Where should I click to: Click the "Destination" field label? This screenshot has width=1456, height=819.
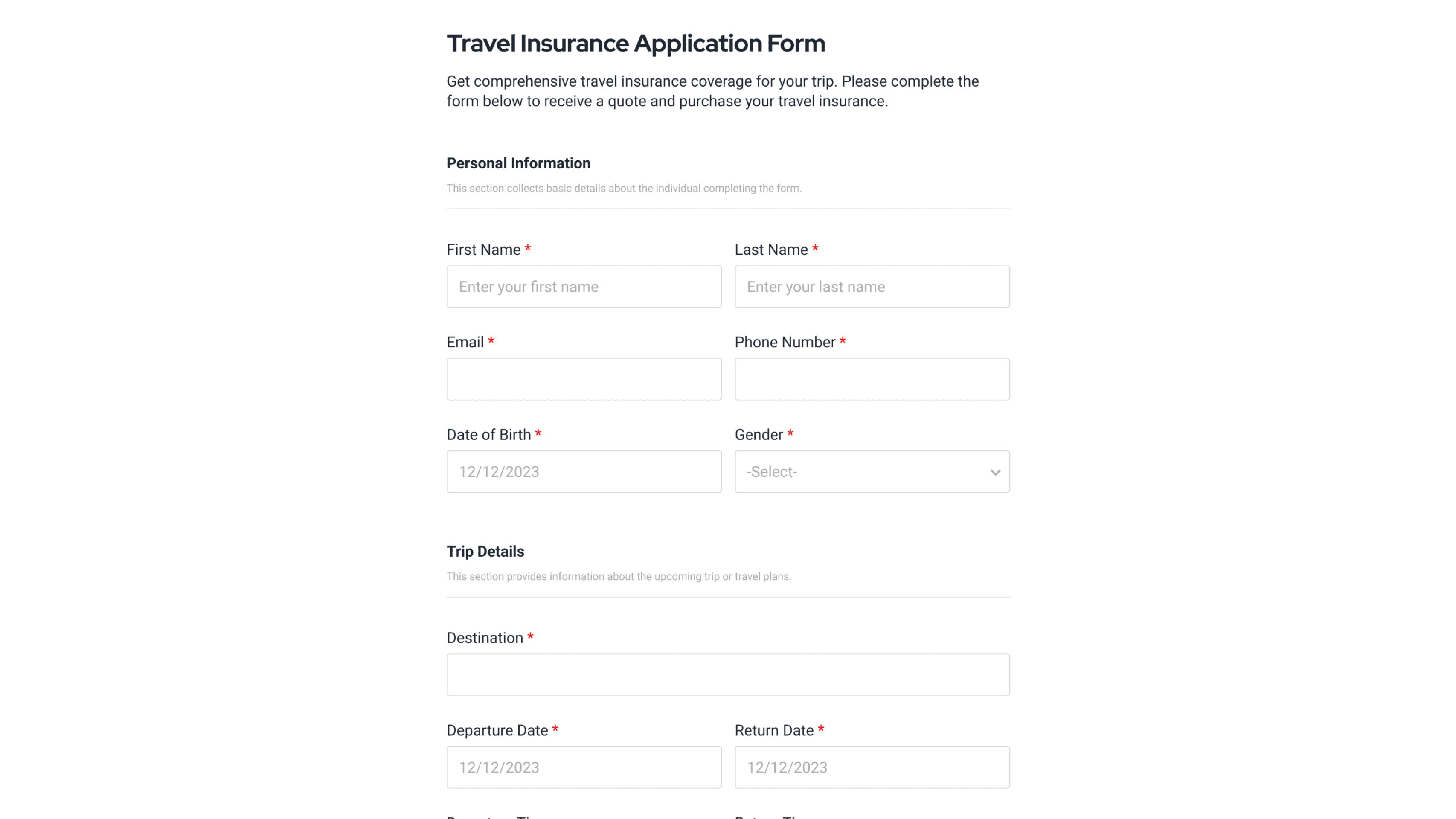(x=484, y=638)
